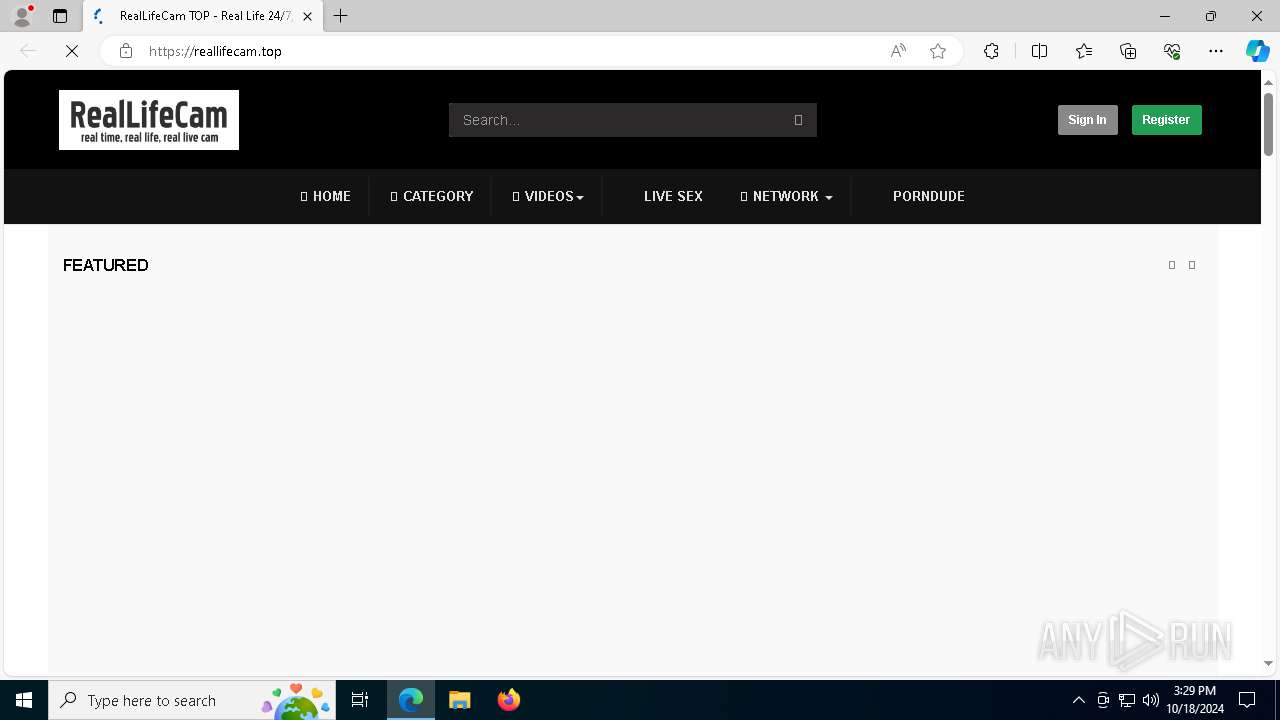Click the Edge profile avatar icon

pos(22,16)
